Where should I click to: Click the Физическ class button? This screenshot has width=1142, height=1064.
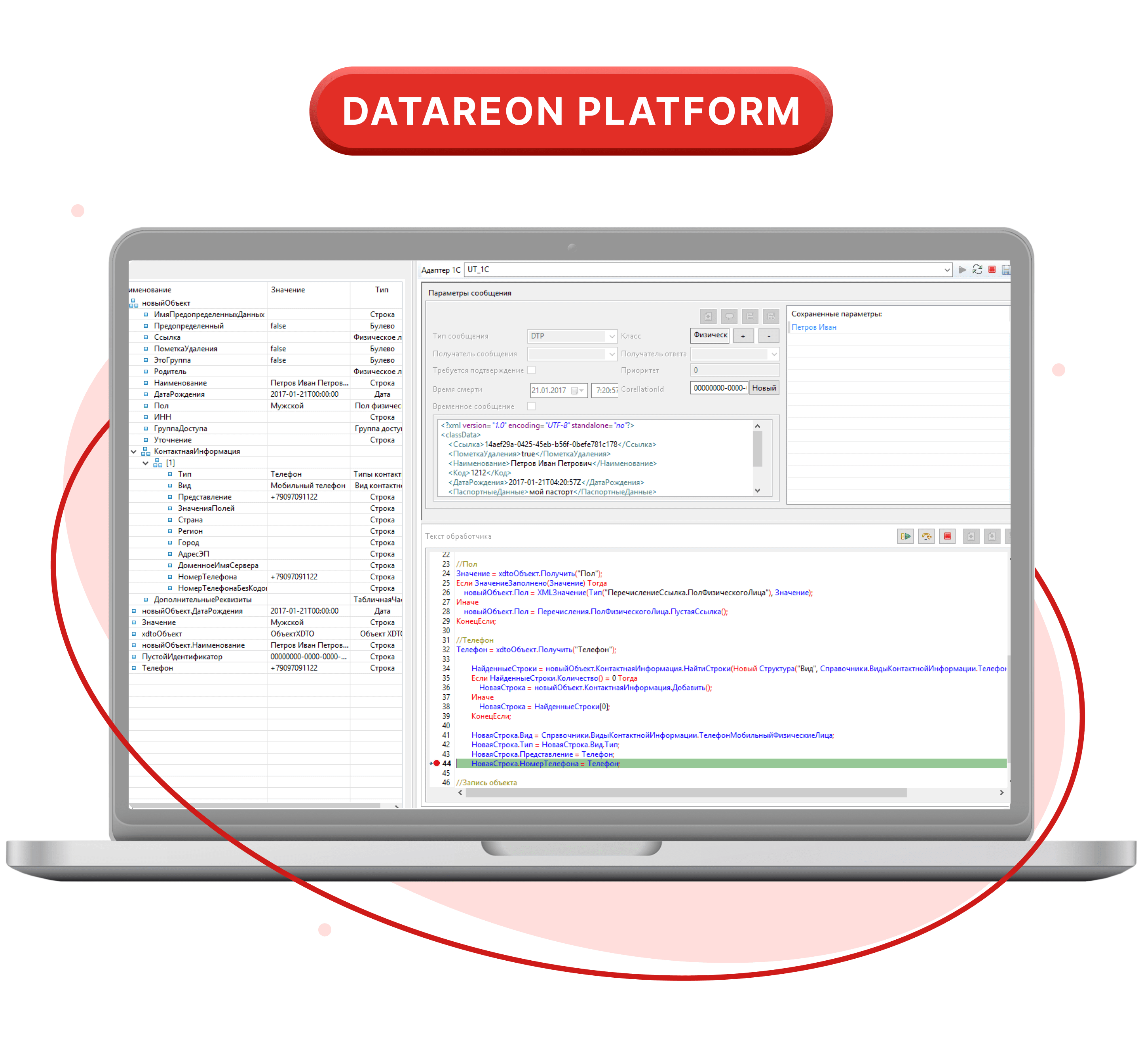coord(709,336)
